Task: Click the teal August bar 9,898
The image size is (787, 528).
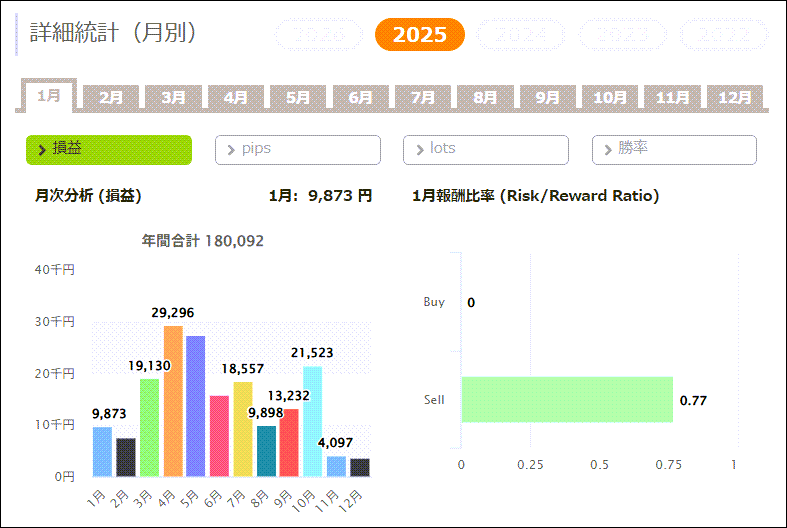Action: (266, 451)
